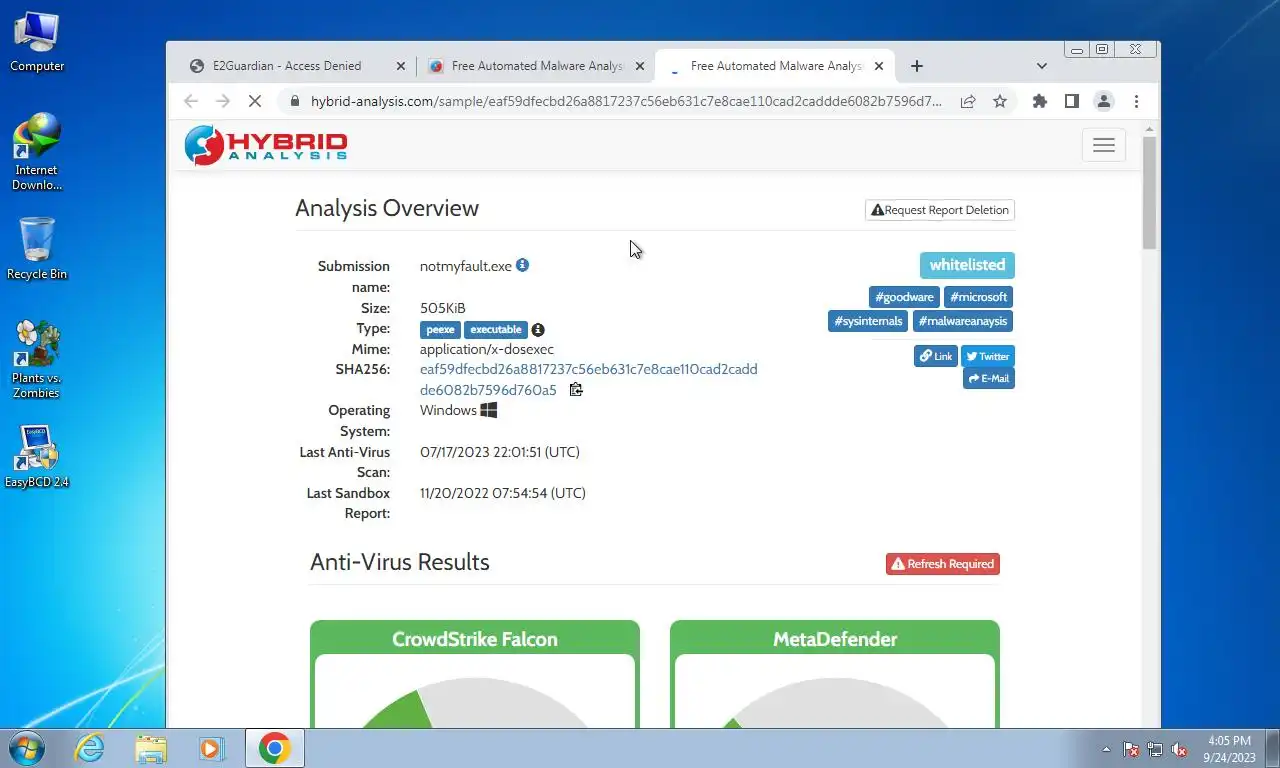Click the #microsoft tag
The width and height of the screenshot is (1280, 768).
[x=978, y=297]
